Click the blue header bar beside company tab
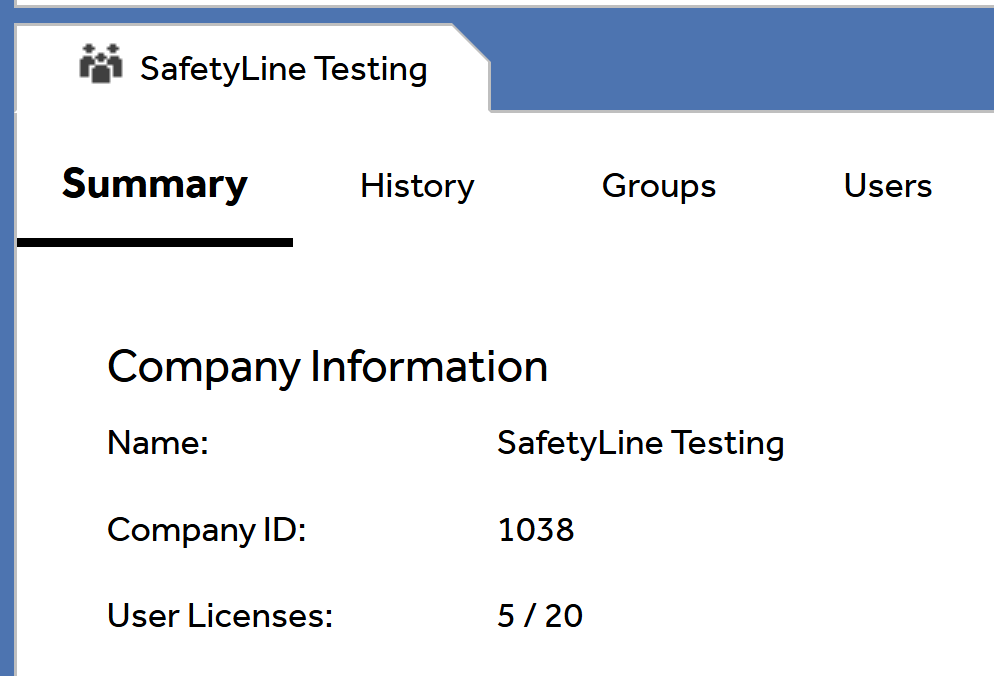The image size is (994, 676). [x=740, y=60]
